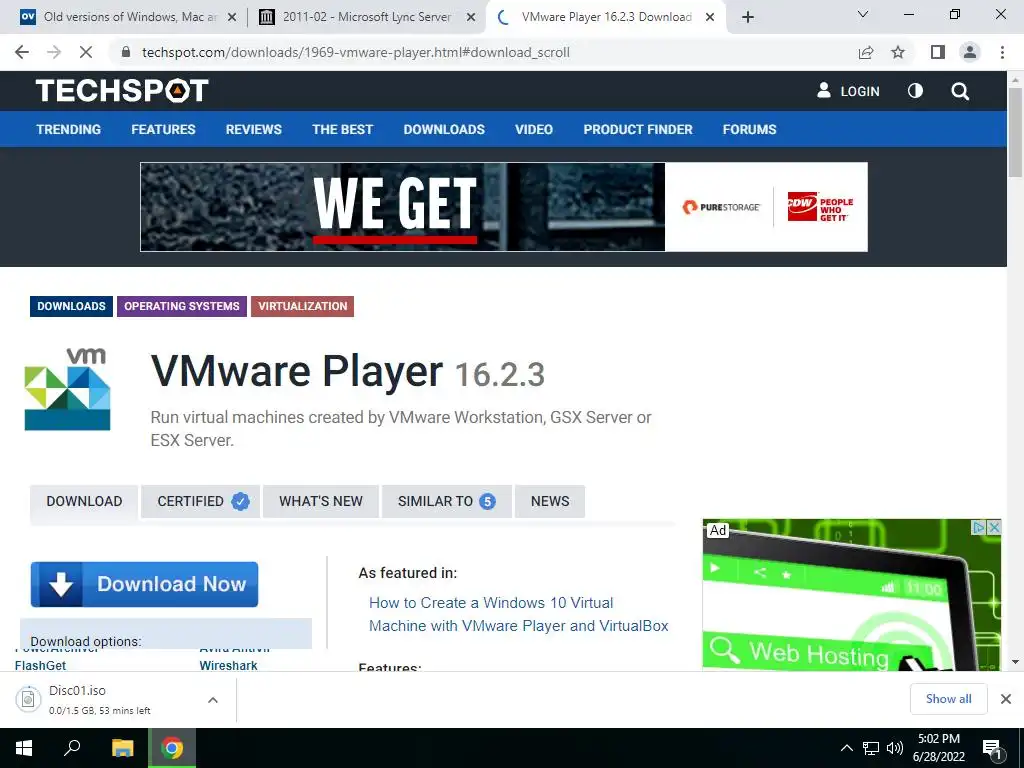Image resolution: width=1024 pixels, height=768 pixels.
Task: Click the browser forward arrow
Action: tap(54, 52)
